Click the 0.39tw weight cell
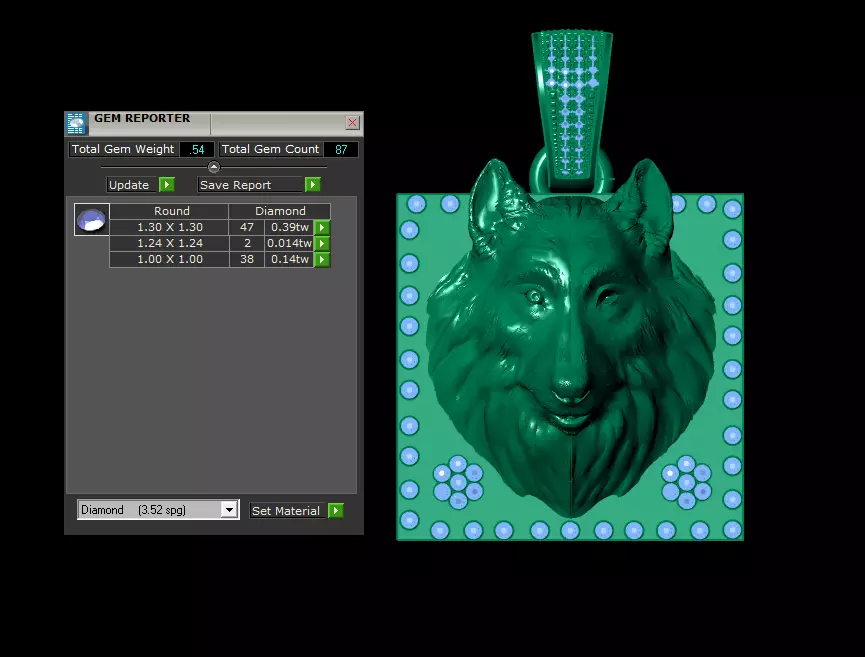 (290, 227)
